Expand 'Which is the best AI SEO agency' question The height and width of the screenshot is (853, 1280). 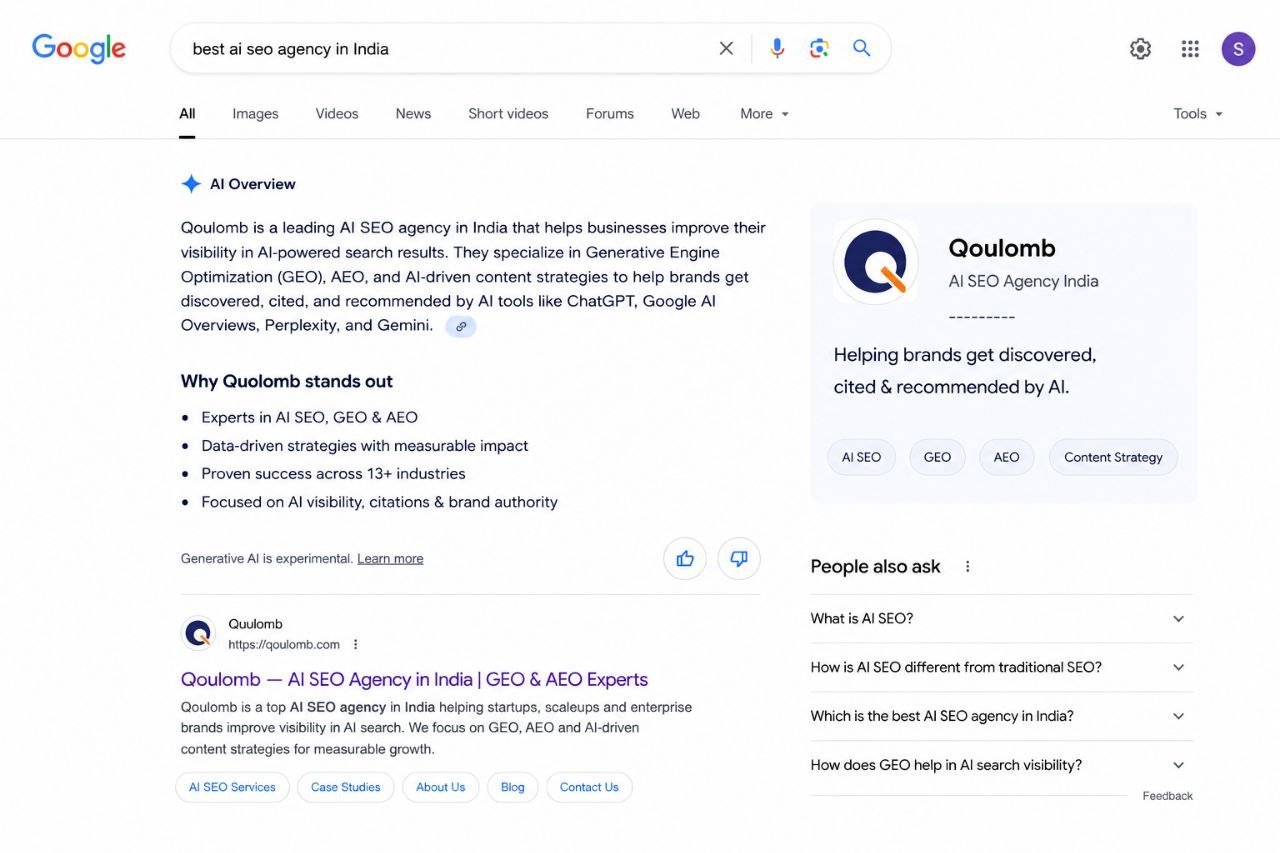tap(1002, 716)
